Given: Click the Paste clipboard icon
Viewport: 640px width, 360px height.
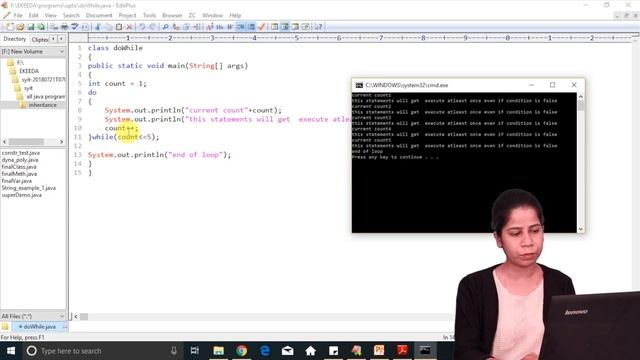Looking at the screenshot, I should tap(119, 27).
